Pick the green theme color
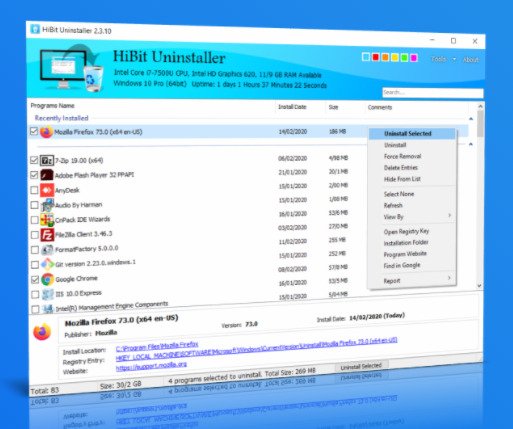 coord(404,58)
